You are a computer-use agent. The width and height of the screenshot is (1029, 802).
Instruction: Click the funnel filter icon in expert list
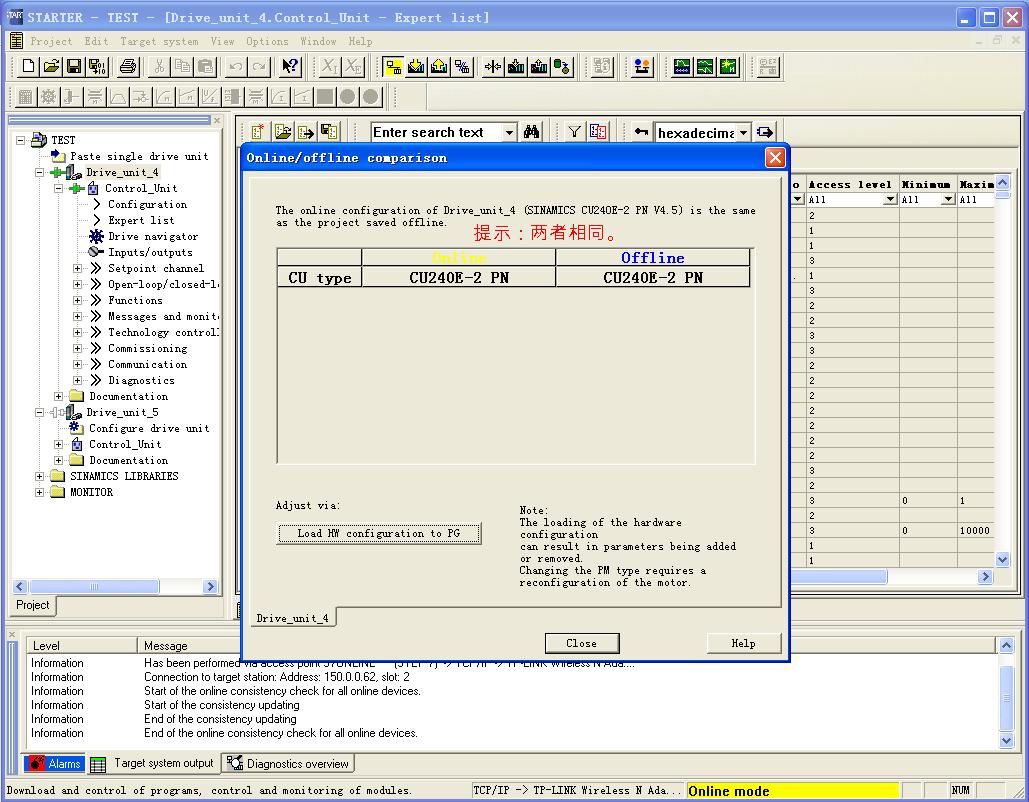(574, 132)
